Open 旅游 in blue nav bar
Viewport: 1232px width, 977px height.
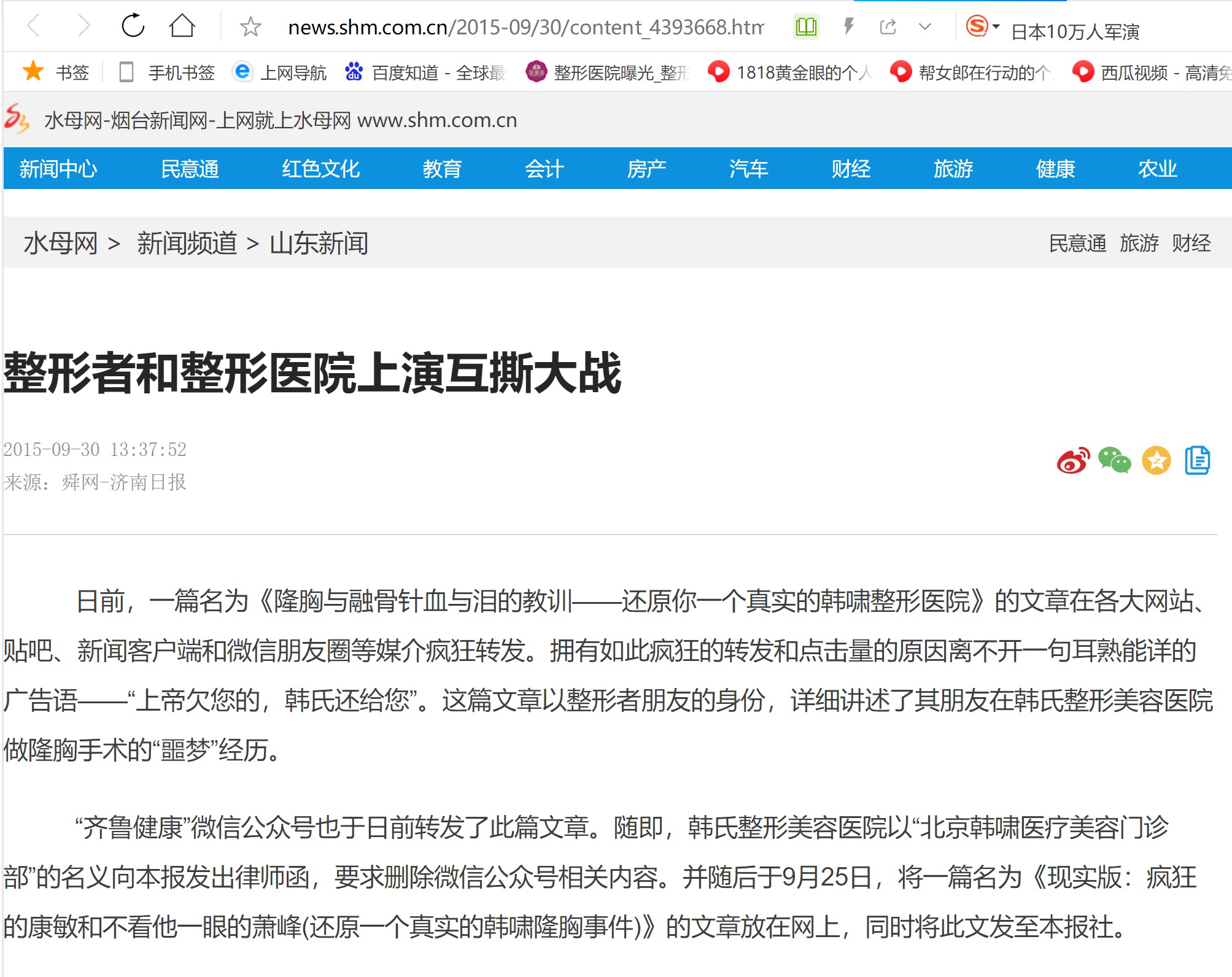coord(953,169)
